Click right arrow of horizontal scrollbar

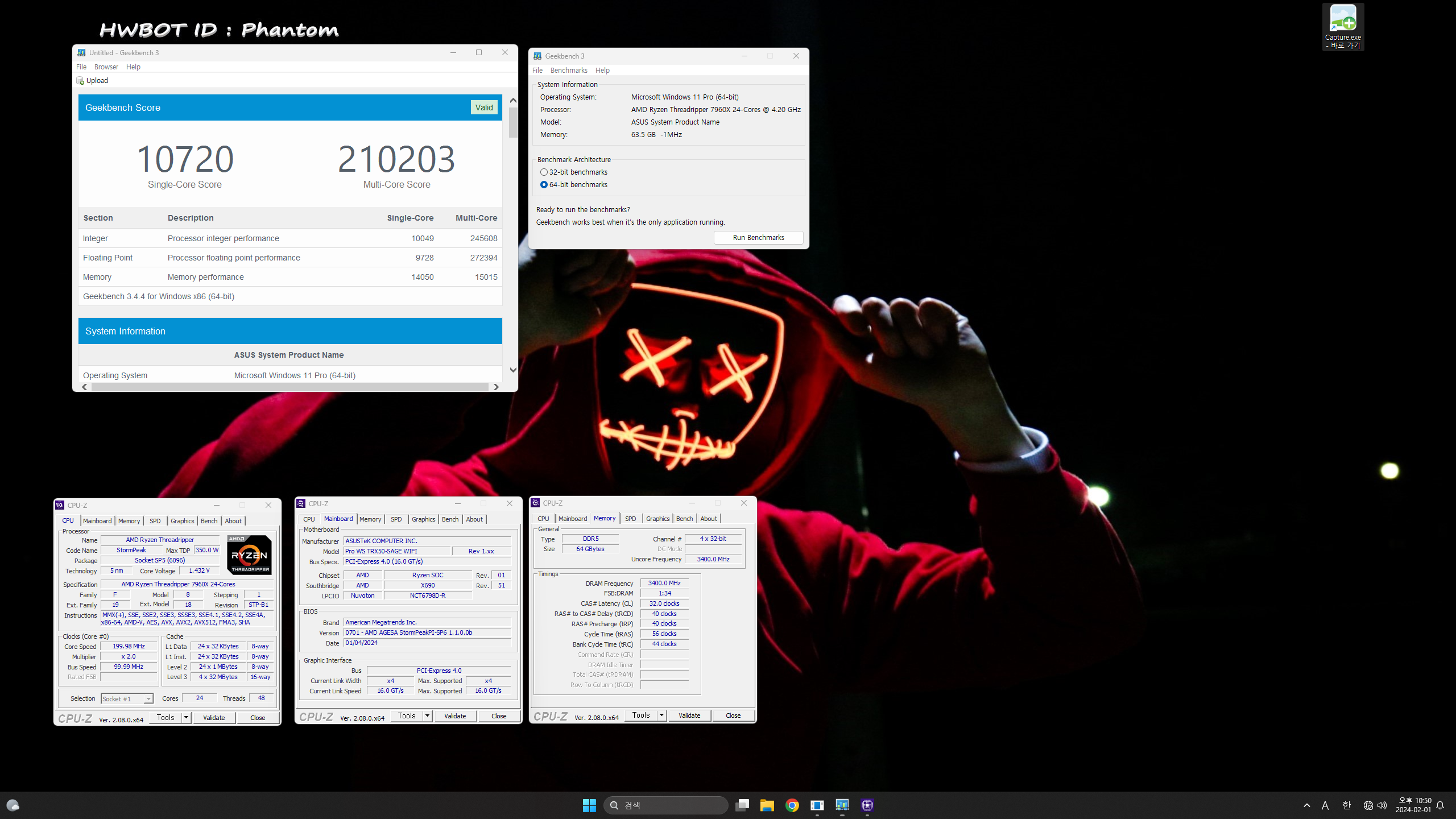496,387
